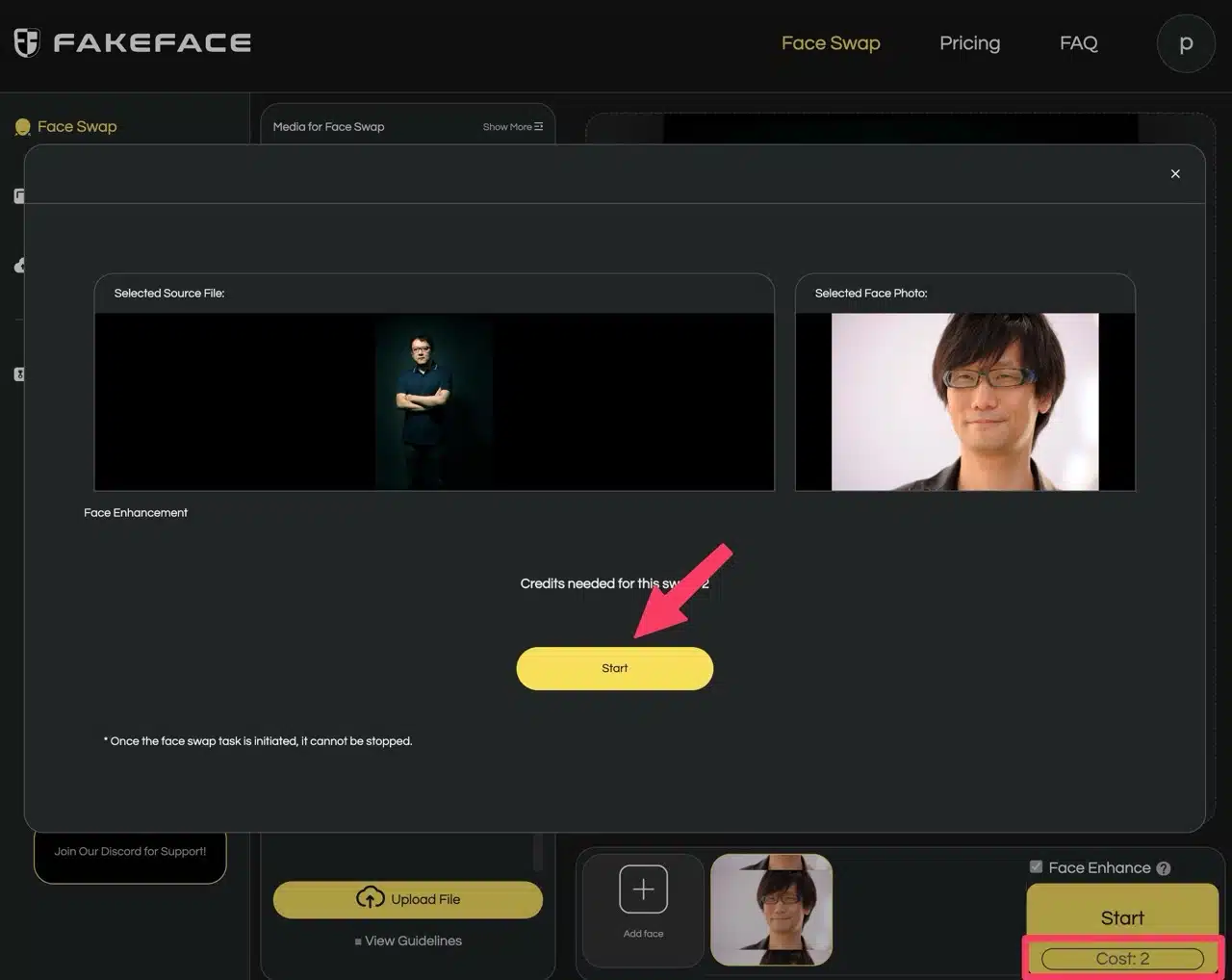Click the Cost: 2 indicator
The height and width of the screenshot is (980, 1232).
[1122, 959]
